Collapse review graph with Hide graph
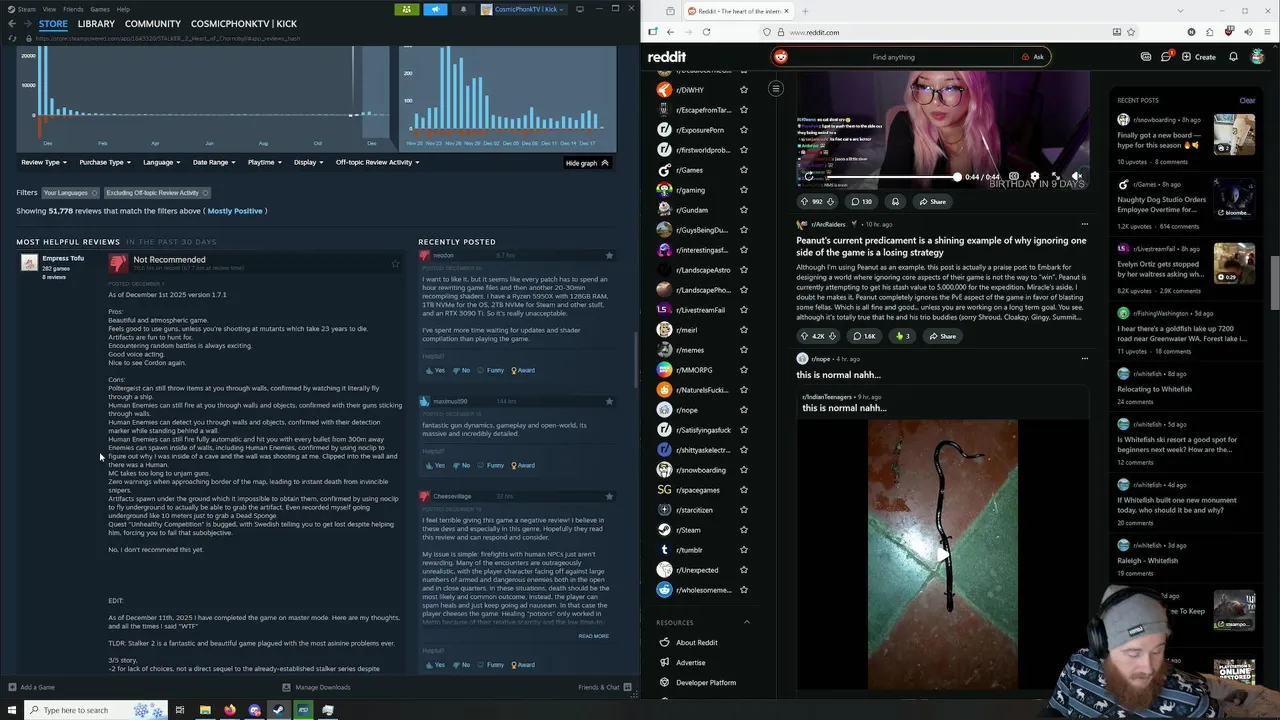This screenshot has height=720, width=1280. click(x=587, y=163)
